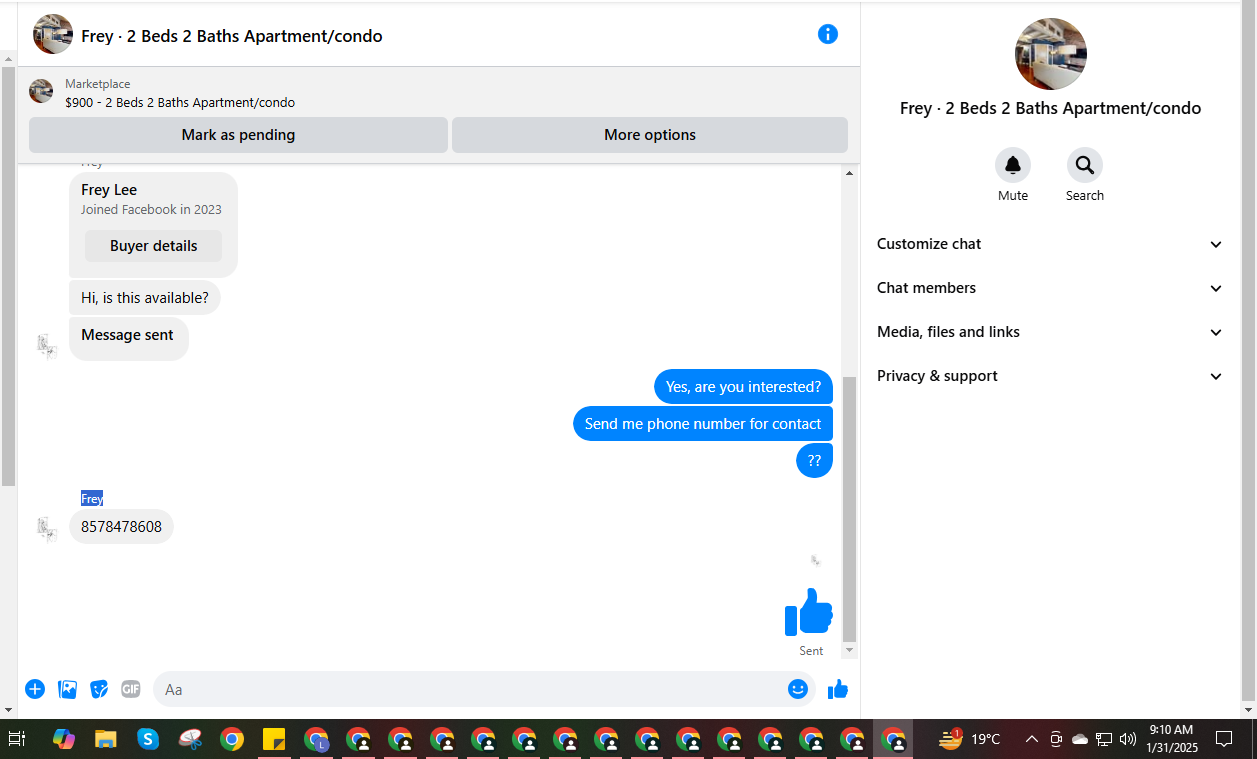Click the 'Send me phone number for contact' bubble
The width and height of the screenshot is (1257, 759).
click(703, 424)
